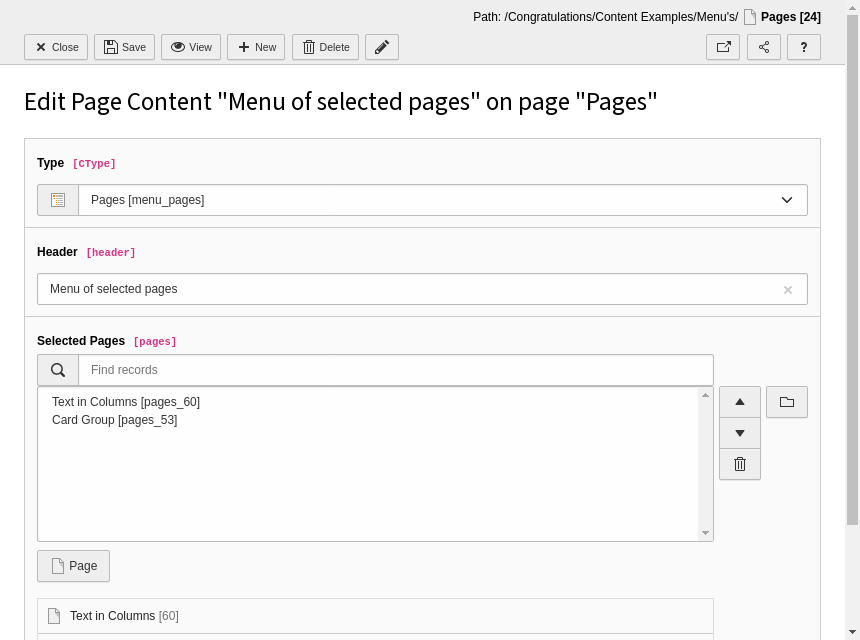Click the search magnifier icon
The image size is (860, 640).
pos(58,370)
